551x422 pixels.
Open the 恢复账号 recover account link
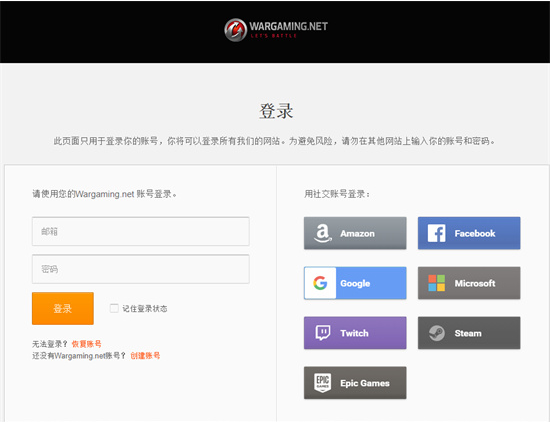(86, 344)
